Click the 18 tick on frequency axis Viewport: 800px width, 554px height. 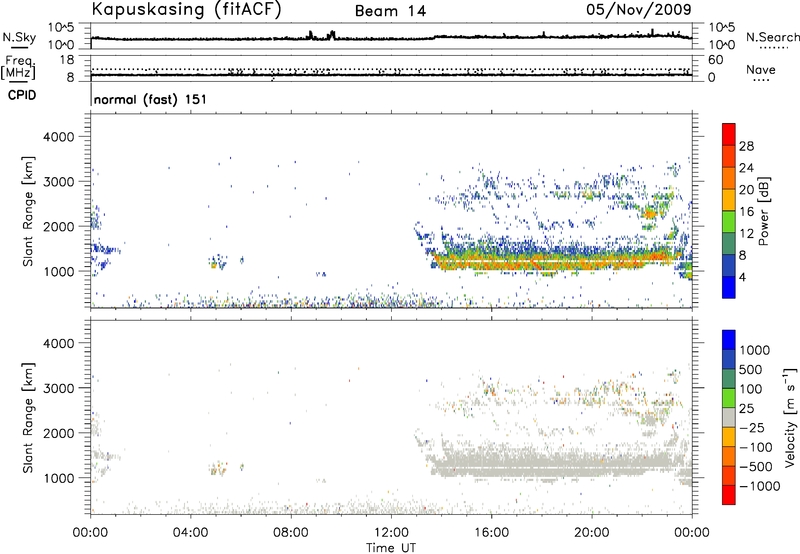tap(65, 60)
